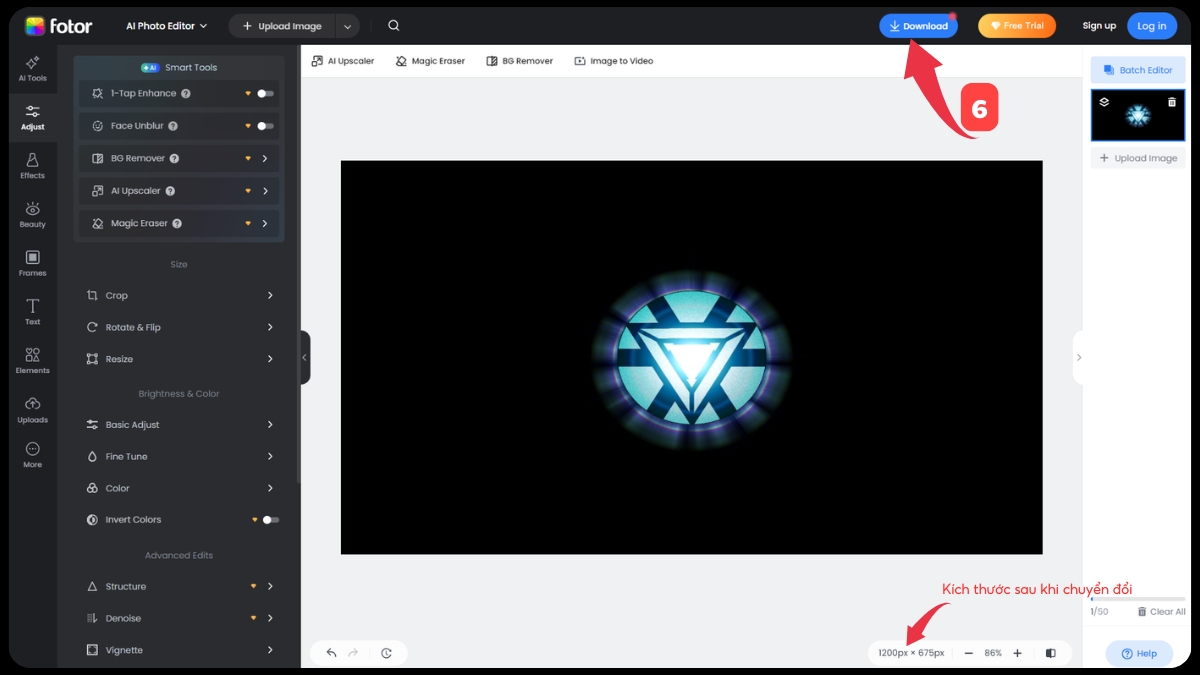Open the Effects sidebar tab
The image size is (1200, 675).
tap(33, 166)
